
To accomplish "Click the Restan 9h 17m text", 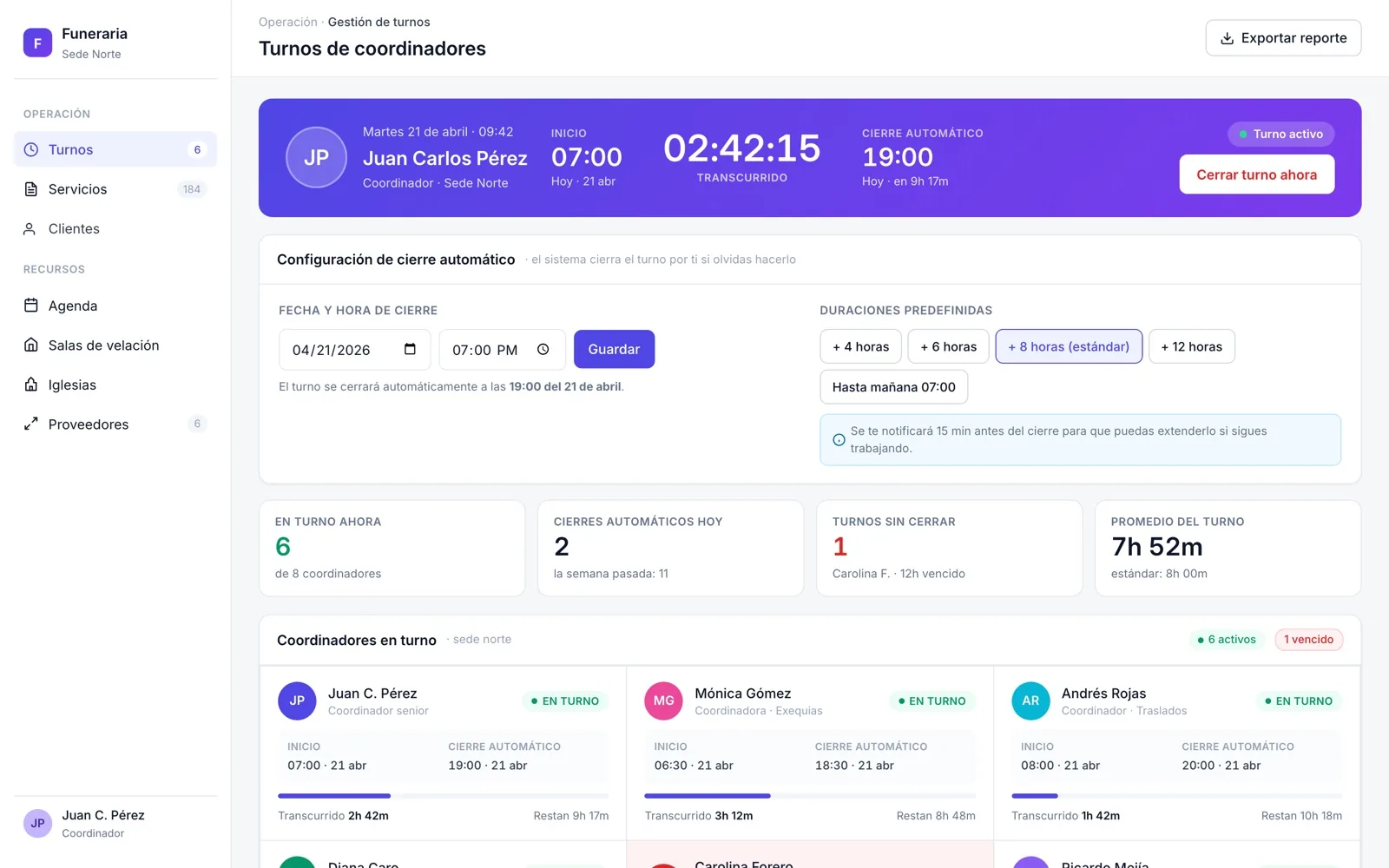I will (x=571, y=816).
